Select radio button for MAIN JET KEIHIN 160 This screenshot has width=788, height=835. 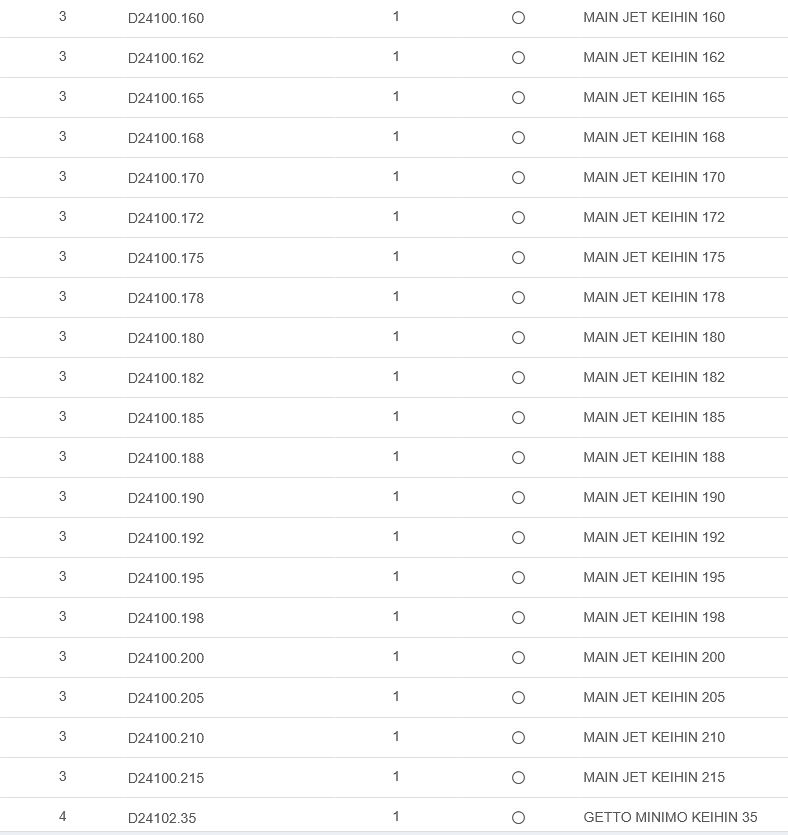point(518,18)
